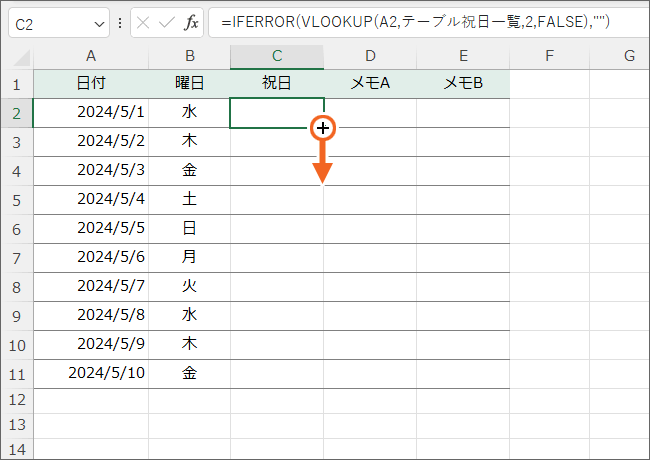Select row 13 header
The width and height of the screenshot is (650, 460).
[17, 425]
